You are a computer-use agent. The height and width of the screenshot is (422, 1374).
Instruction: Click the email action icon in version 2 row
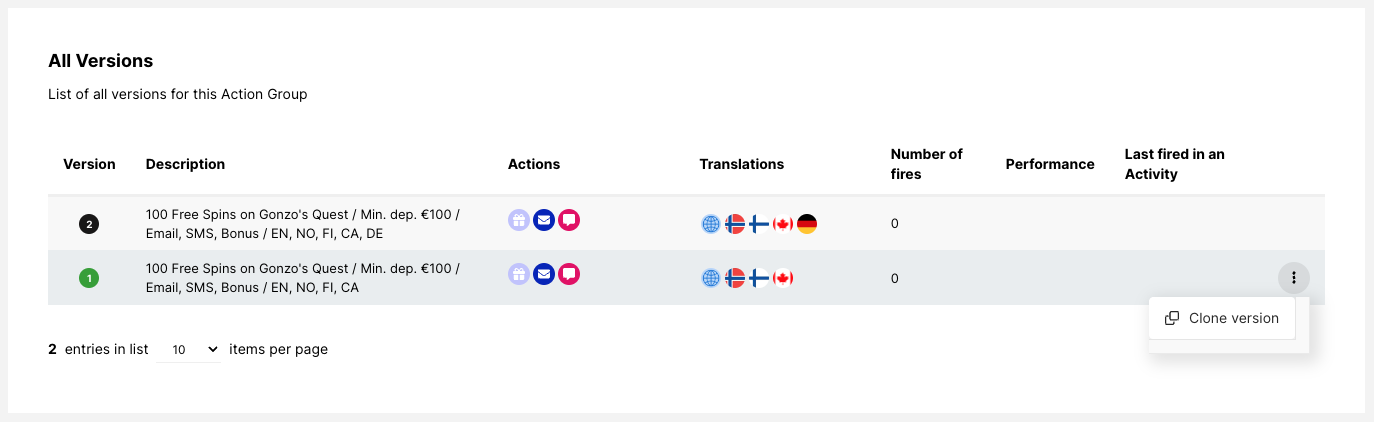(543, 220)
